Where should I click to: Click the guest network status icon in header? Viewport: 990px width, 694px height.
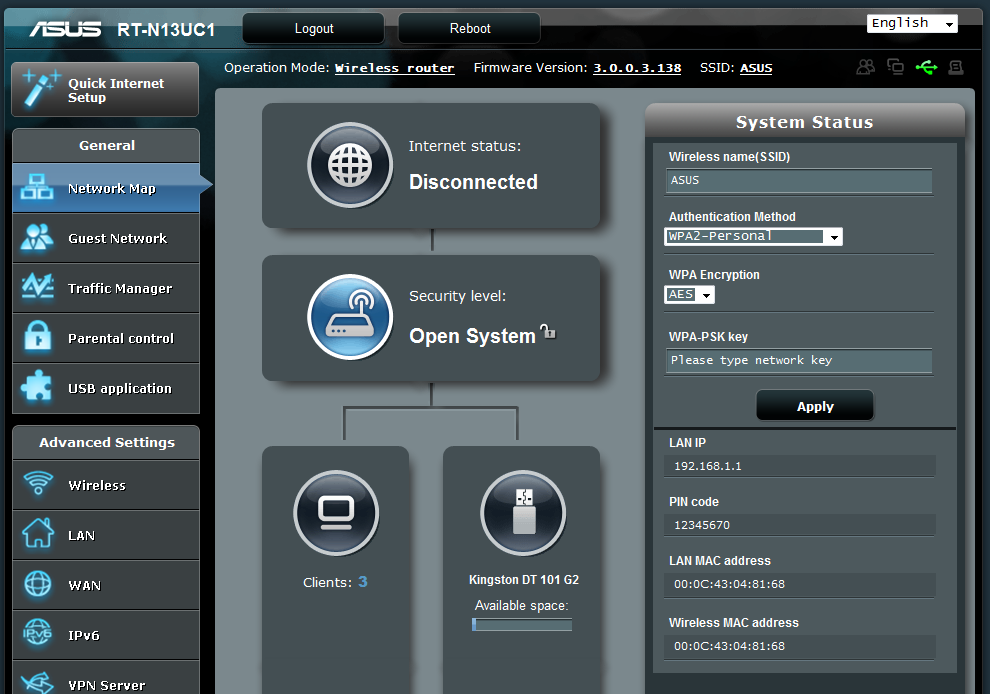866,67
